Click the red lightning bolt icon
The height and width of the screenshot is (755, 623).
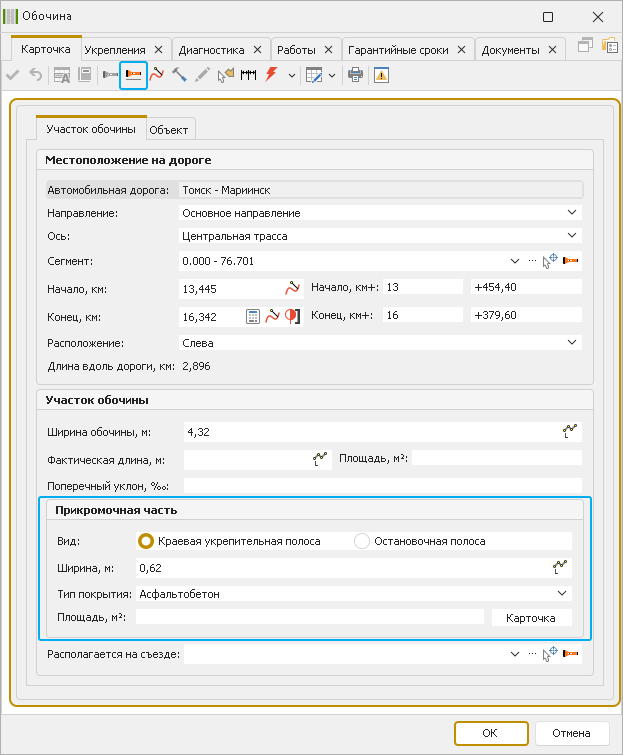pyautogui.click(x=271, y=75)
